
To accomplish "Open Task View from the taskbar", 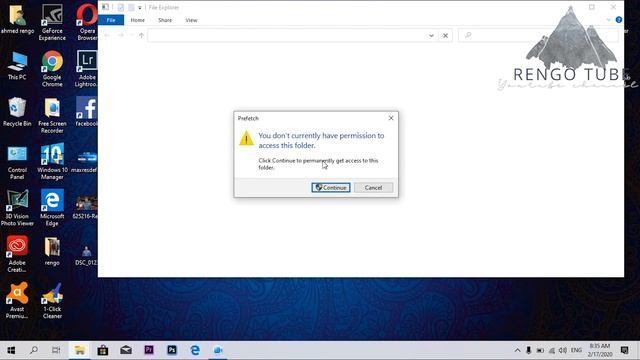I will tap(56, 350).
